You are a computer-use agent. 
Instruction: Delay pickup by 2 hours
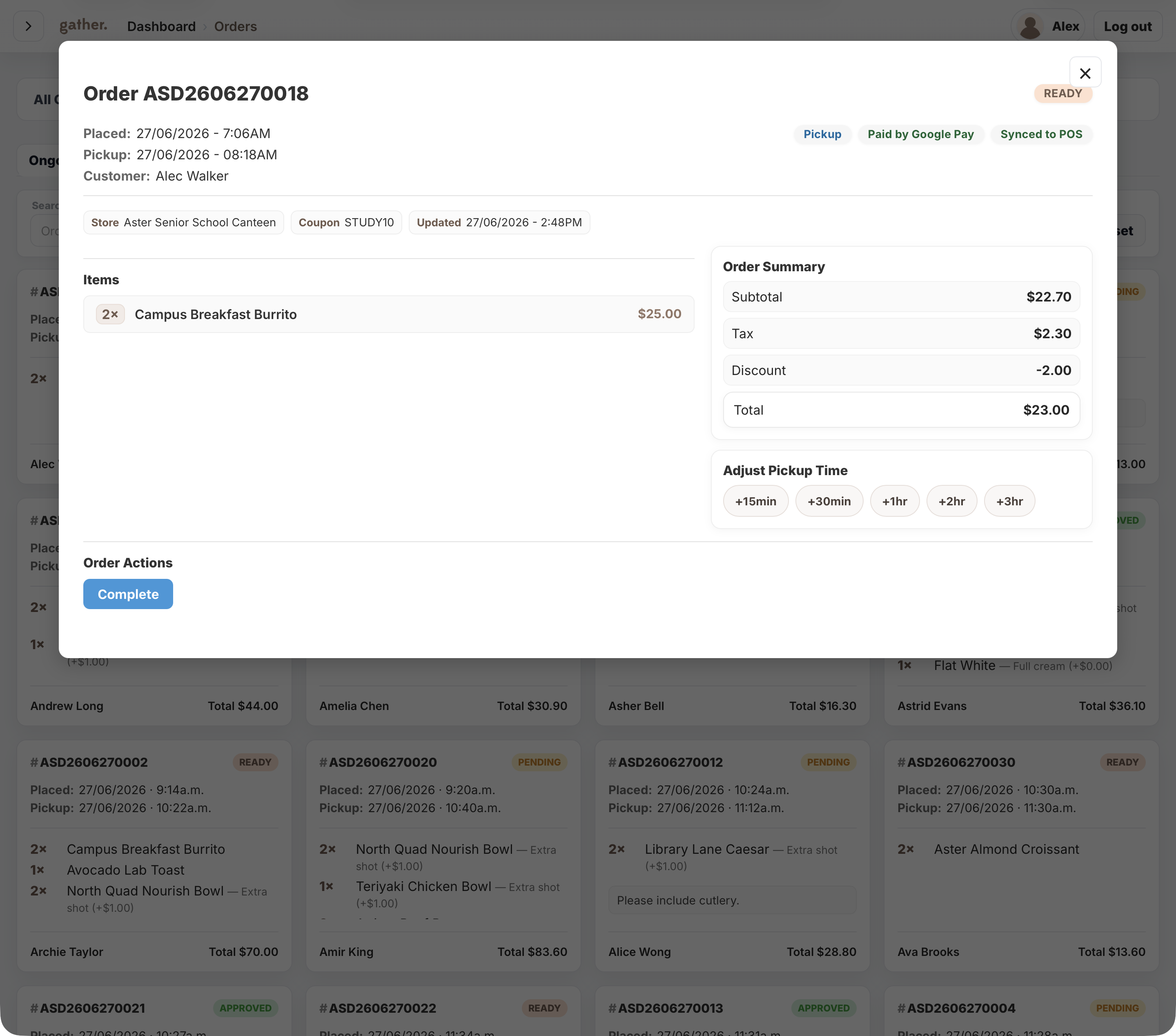951,501
